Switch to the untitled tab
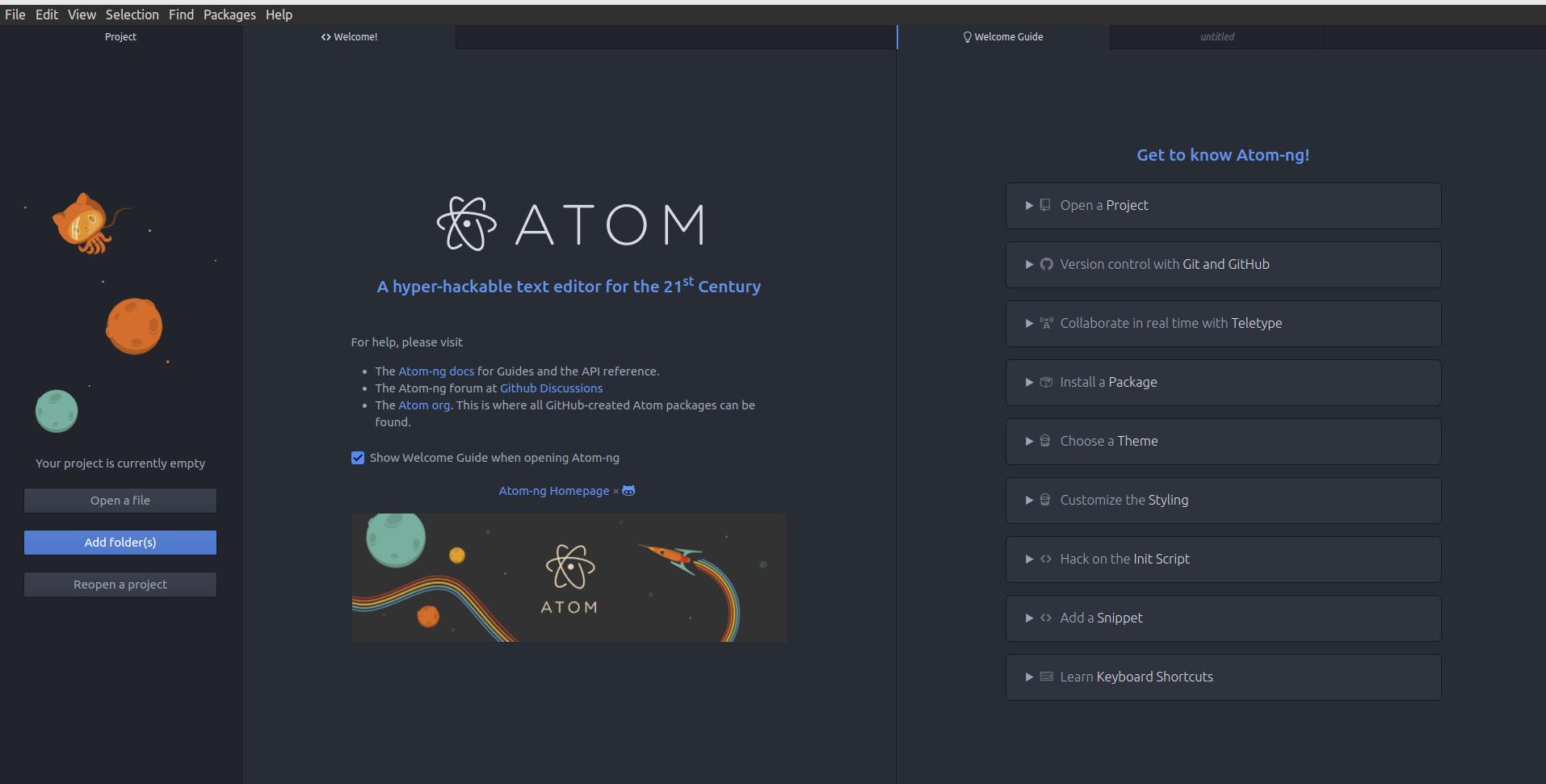The width and height of the screenshot is (1546, 784). click(1216, 37)
